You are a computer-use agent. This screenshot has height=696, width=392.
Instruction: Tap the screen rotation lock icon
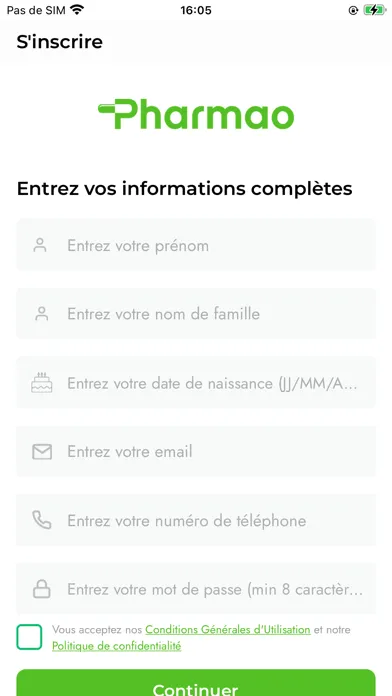(x=353, y=10)
